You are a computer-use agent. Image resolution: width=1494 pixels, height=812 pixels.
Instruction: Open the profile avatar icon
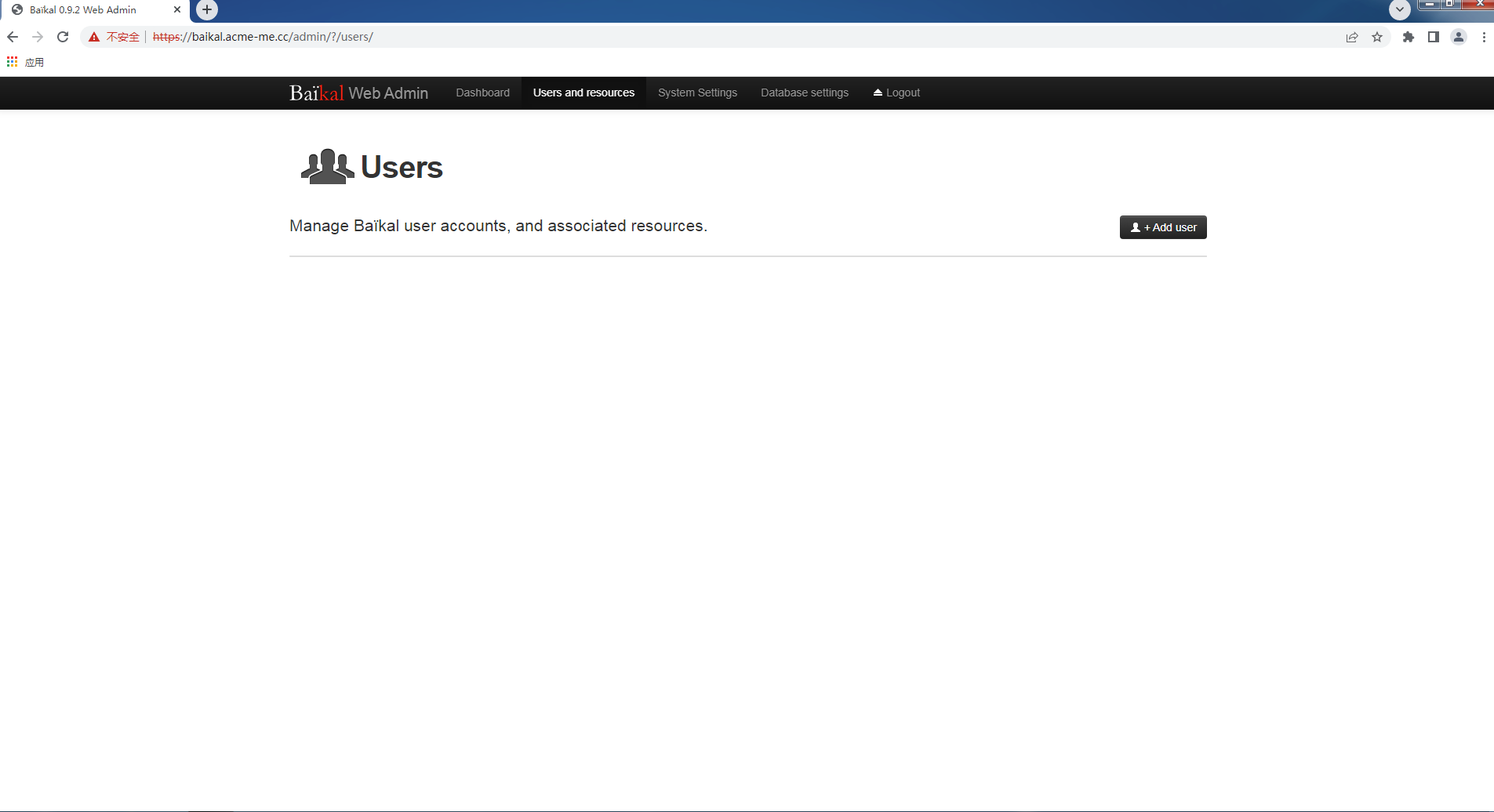tap(1459, 37)
